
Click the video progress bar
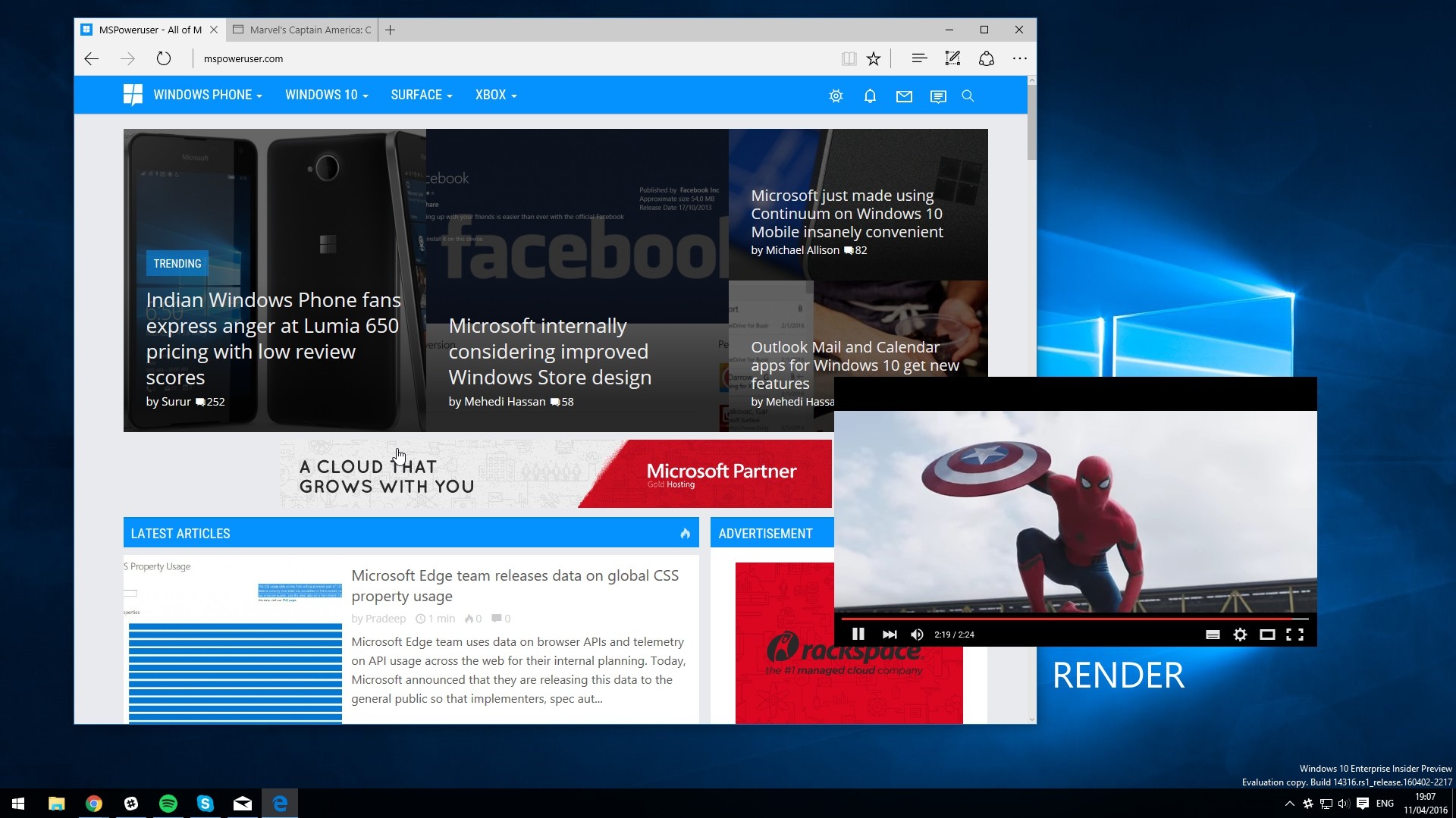[x=1062, y=619]
